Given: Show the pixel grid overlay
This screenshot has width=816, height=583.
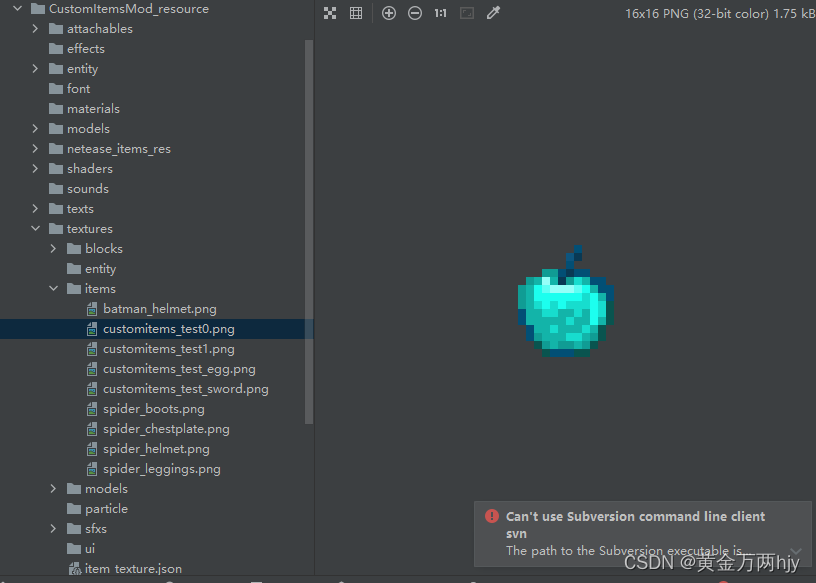Looking at the screenshot, I should (356, 13).
